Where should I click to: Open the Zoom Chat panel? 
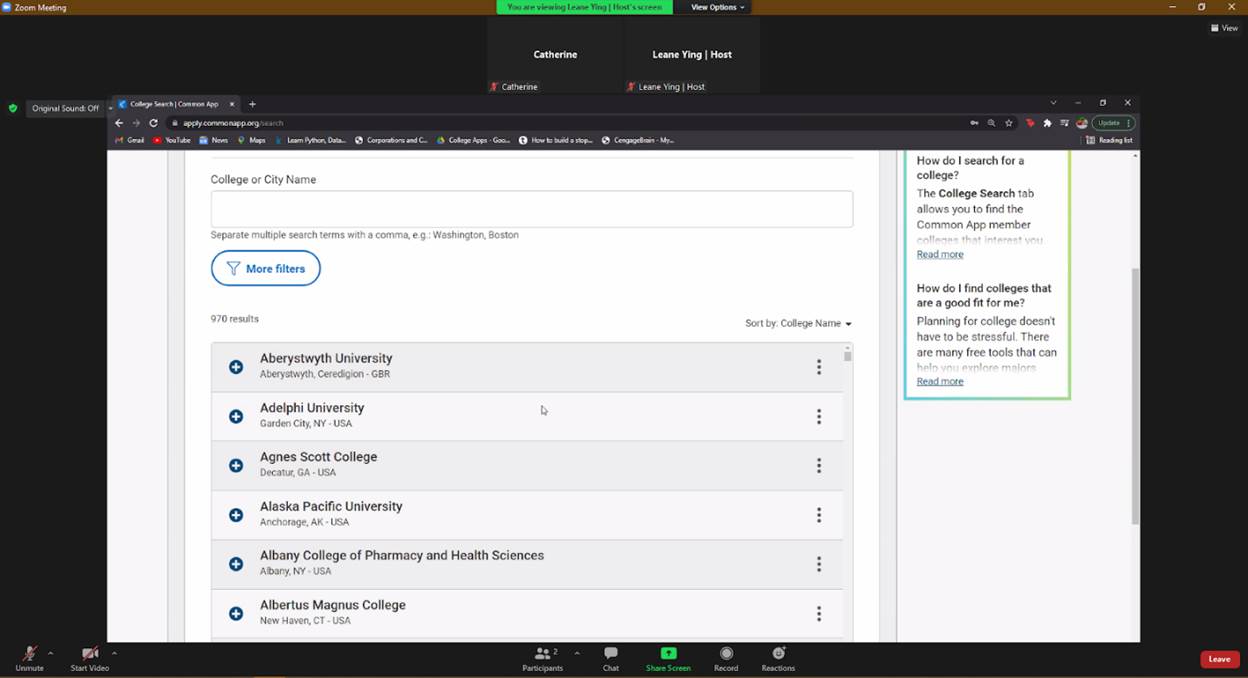[611, 658]
